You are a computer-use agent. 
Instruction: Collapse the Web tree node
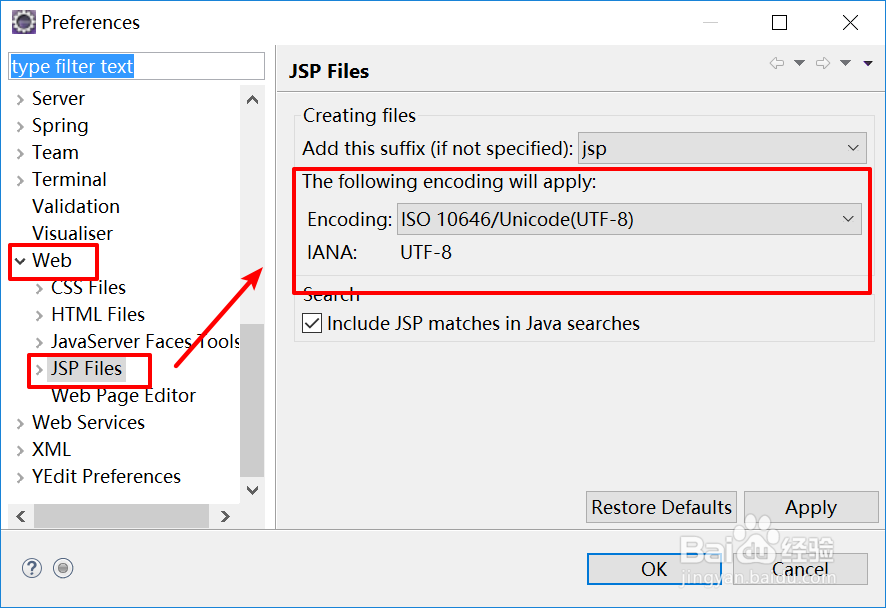(20, 261)
